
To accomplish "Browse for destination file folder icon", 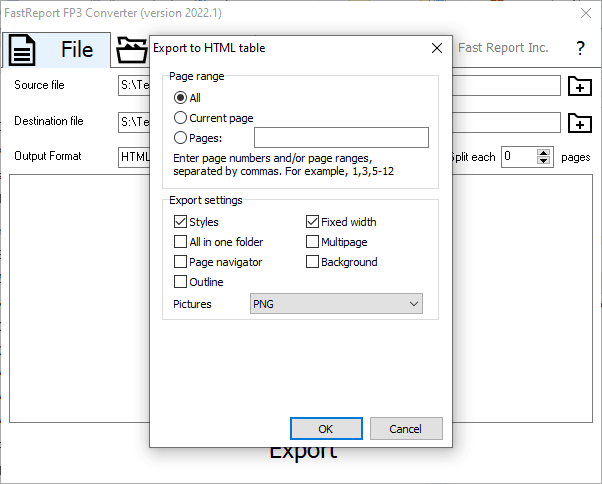I will pyautogui.click(x=580, y=122).
